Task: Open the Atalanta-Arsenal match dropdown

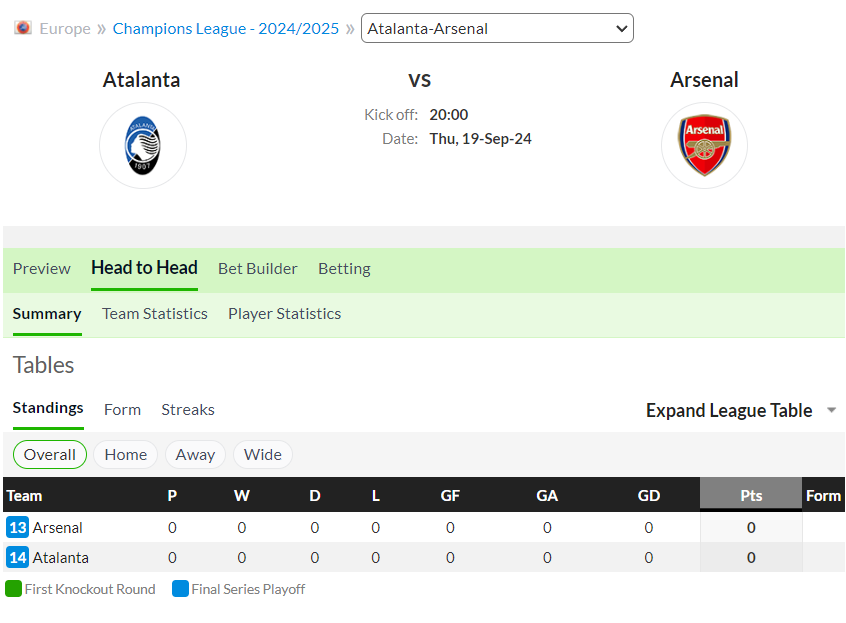Action: pos(497,28)
